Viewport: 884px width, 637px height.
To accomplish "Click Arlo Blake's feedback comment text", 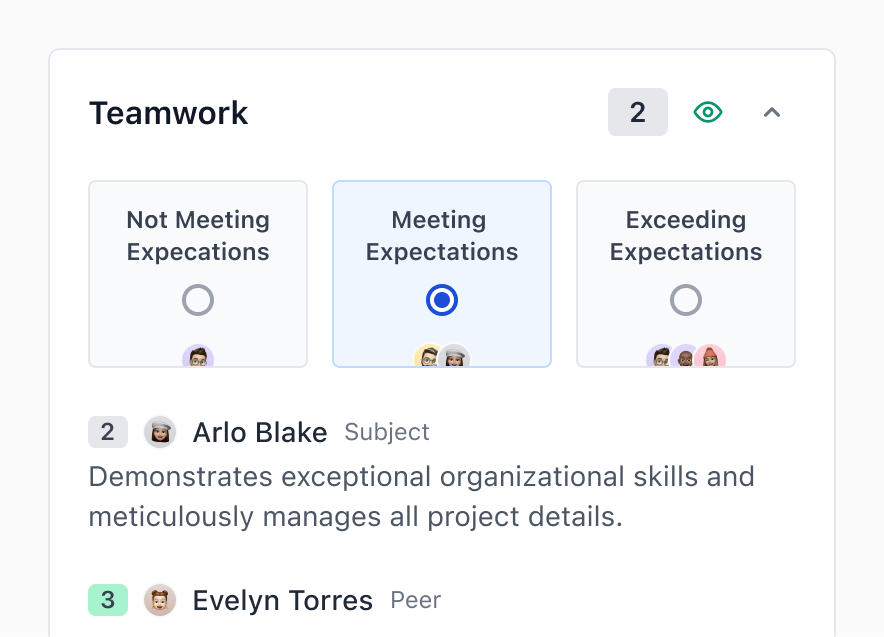I will 420,496.
